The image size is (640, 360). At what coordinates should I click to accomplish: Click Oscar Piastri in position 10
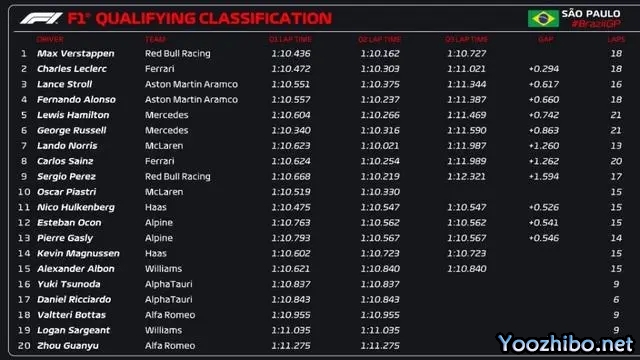67,192
